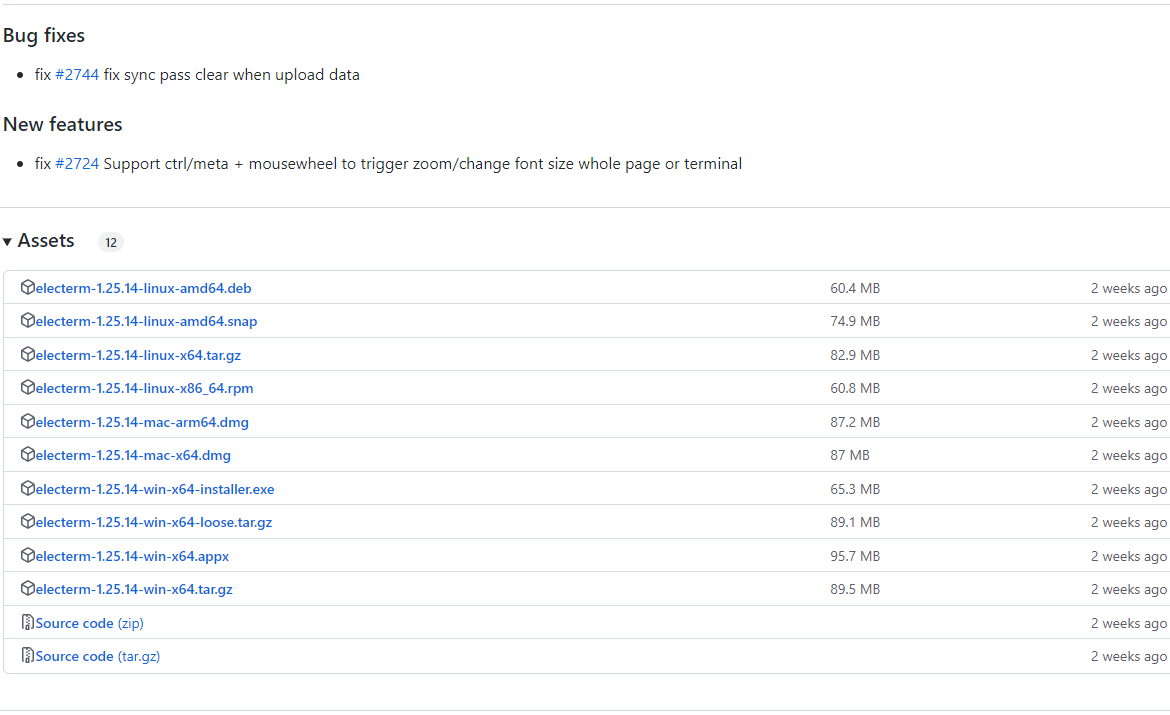The width and height of the screenshot is (1170, 715).
Task: Click package icon beside linux-x64.tar.gz asset
Action: point(28,355)
